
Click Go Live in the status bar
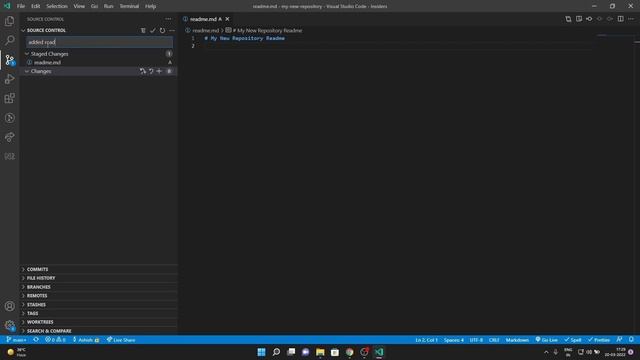click(x=547, y=340)
